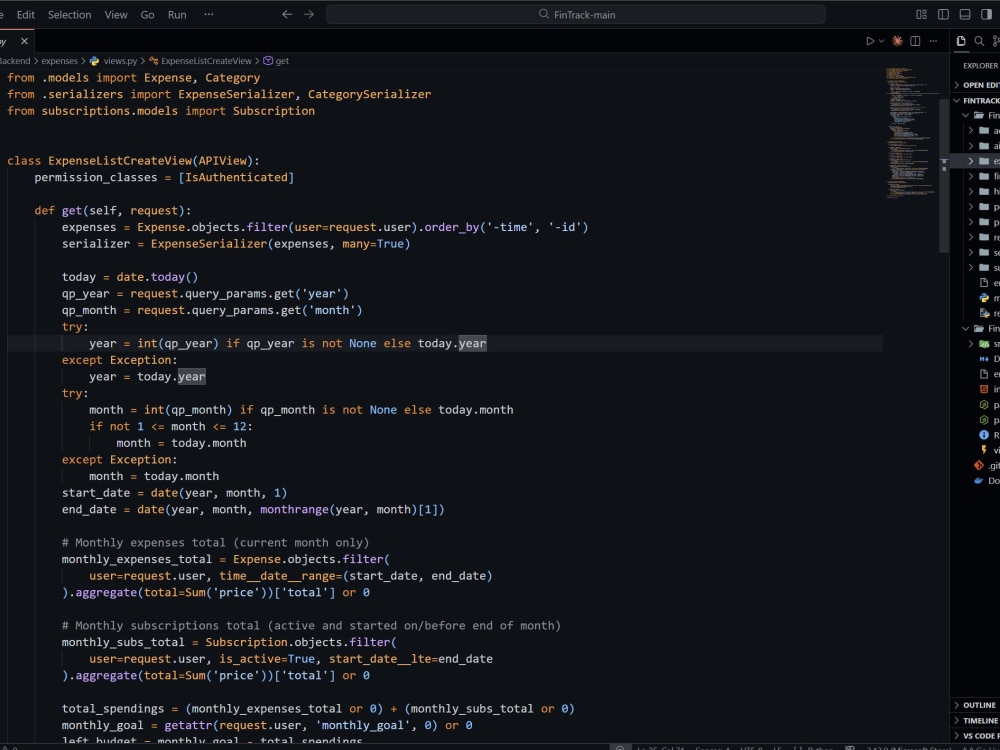Click 'permission_classes = [IsAuthenticated]' line

tap(164, 177)
